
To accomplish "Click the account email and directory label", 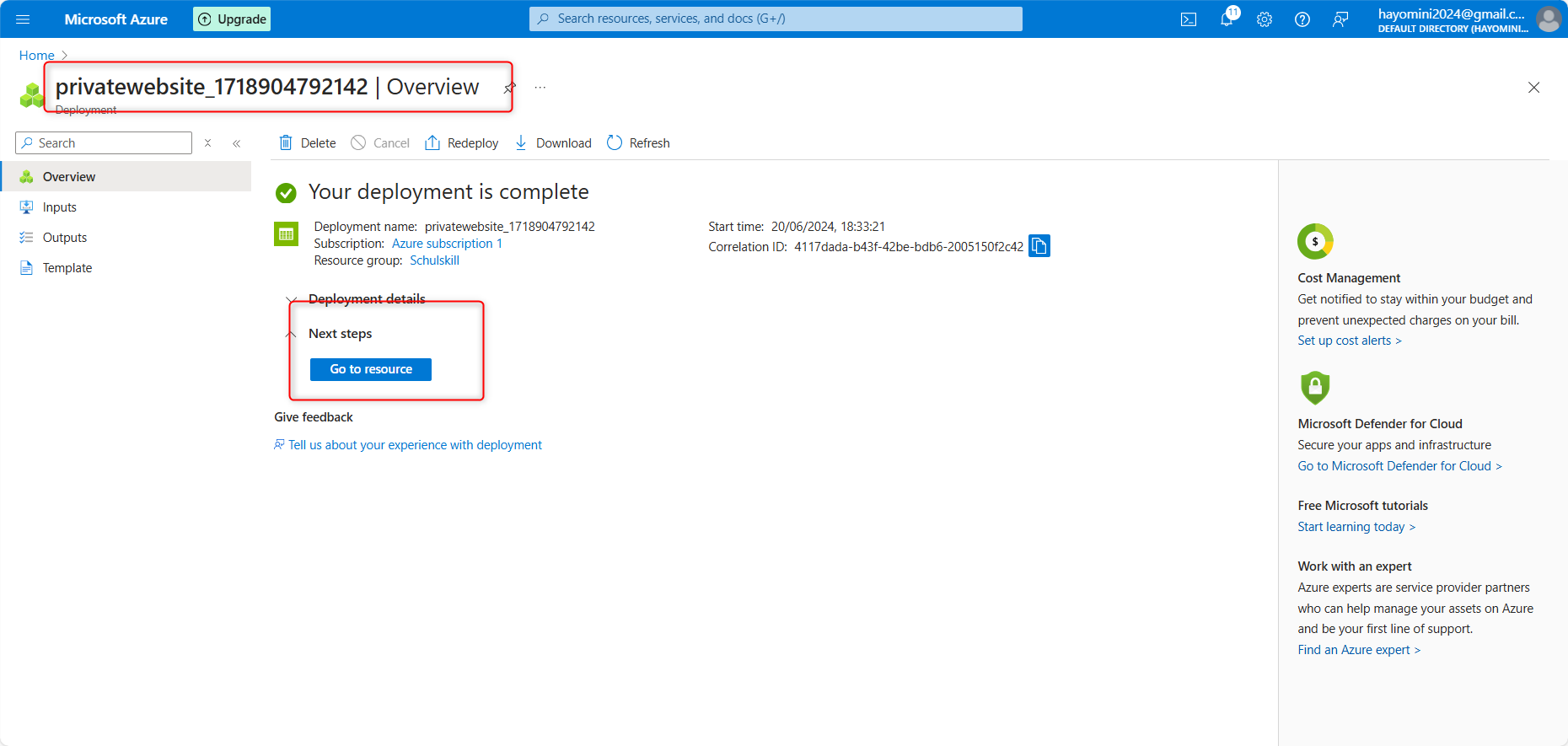I will [1453, 20].
